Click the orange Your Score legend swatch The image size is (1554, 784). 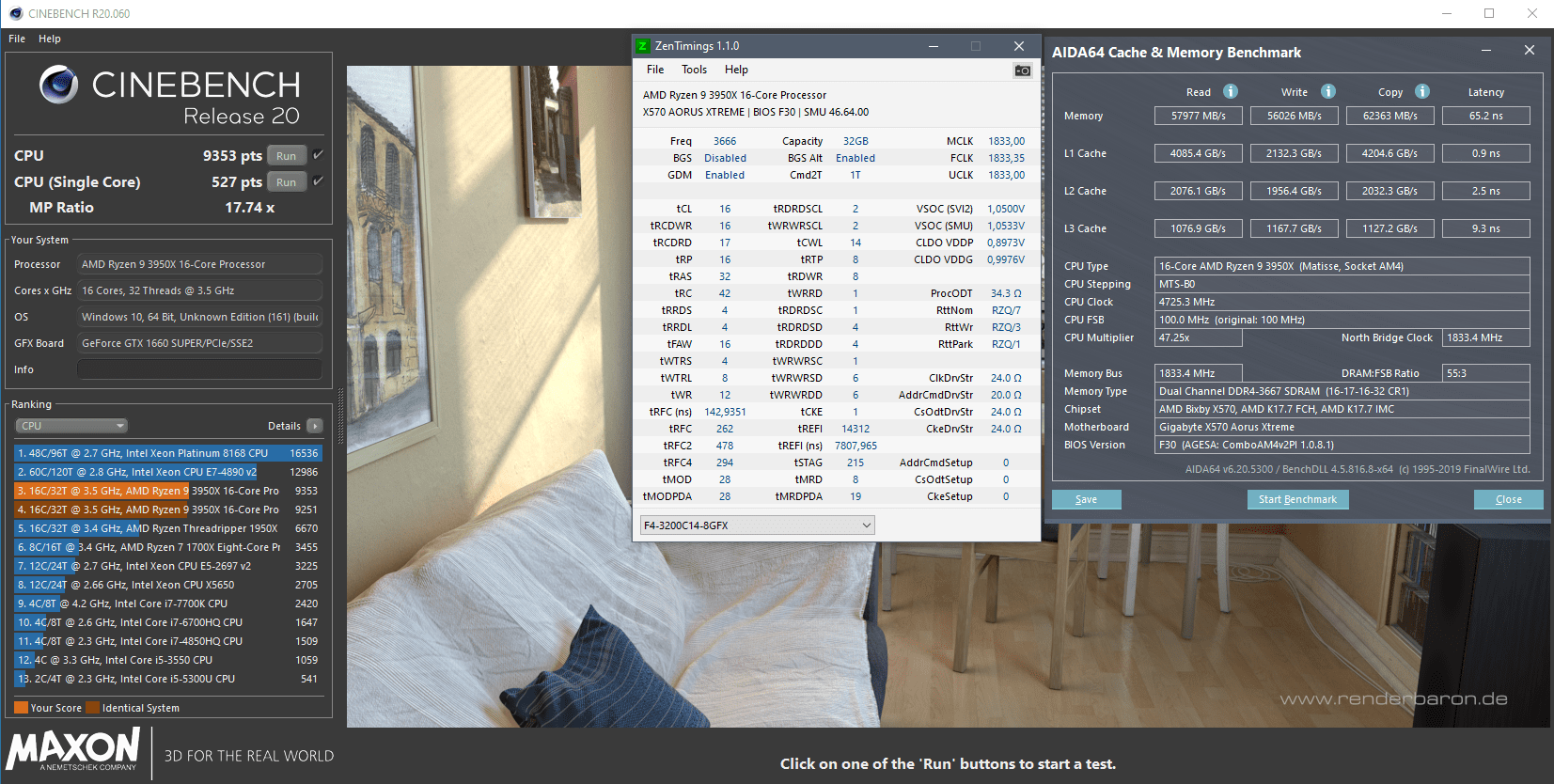pos(22,708)
